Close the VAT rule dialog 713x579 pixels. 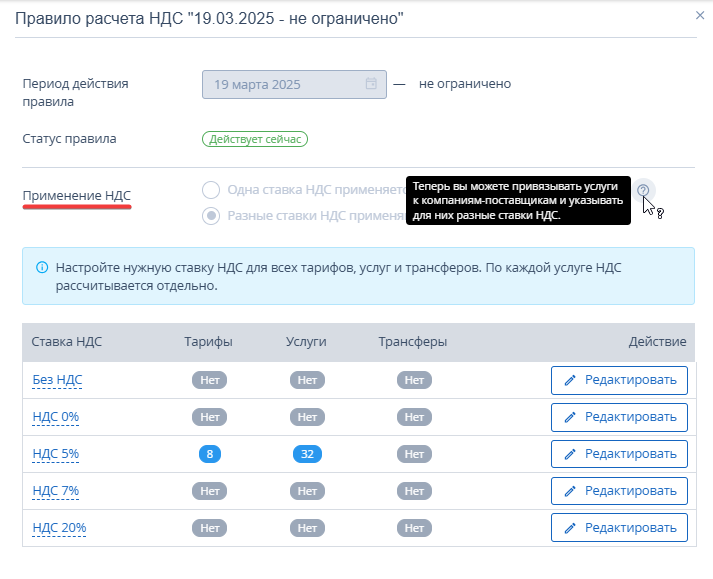pos(699,16)
